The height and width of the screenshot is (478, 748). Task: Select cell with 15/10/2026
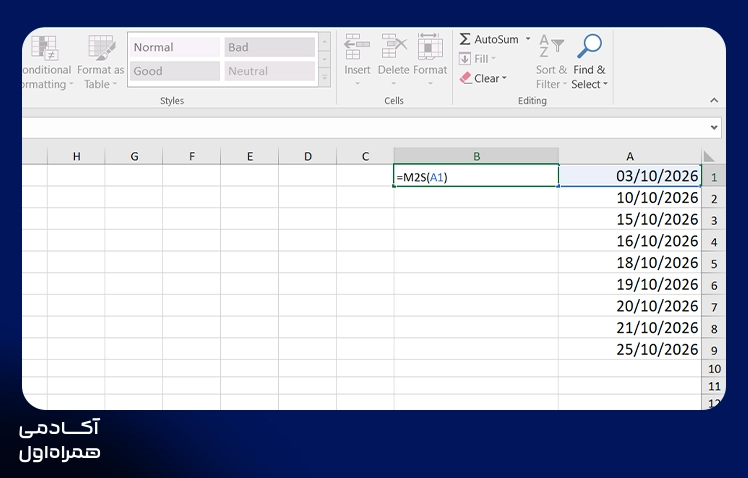(x=630, y=219)
